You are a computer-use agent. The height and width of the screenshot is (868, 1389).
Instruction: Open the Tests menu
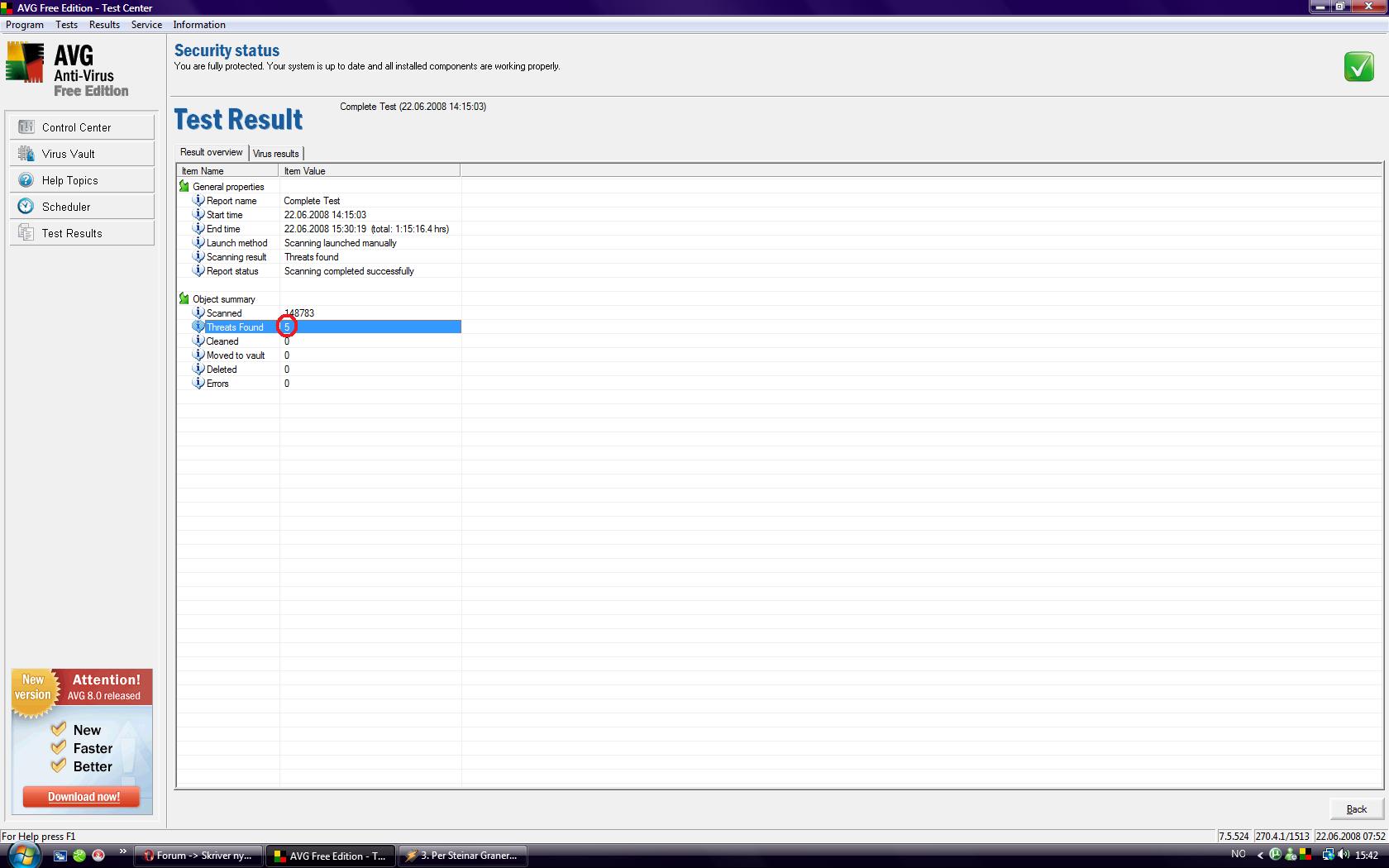66,25
